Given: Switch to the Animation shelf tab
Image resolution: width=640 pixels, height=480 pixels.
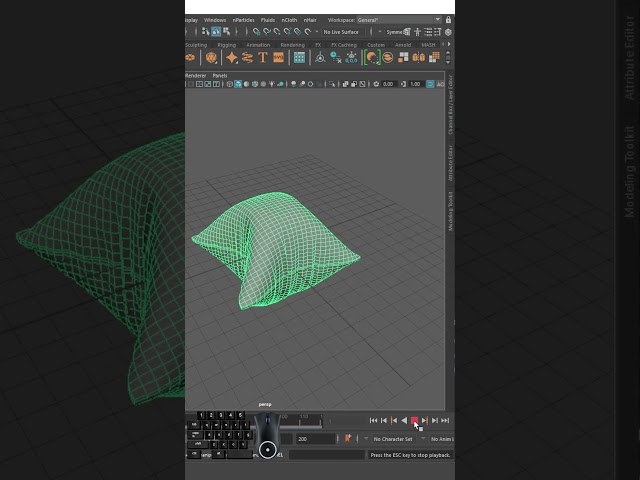Looking at the screenshot, I should tap(258, 45).
